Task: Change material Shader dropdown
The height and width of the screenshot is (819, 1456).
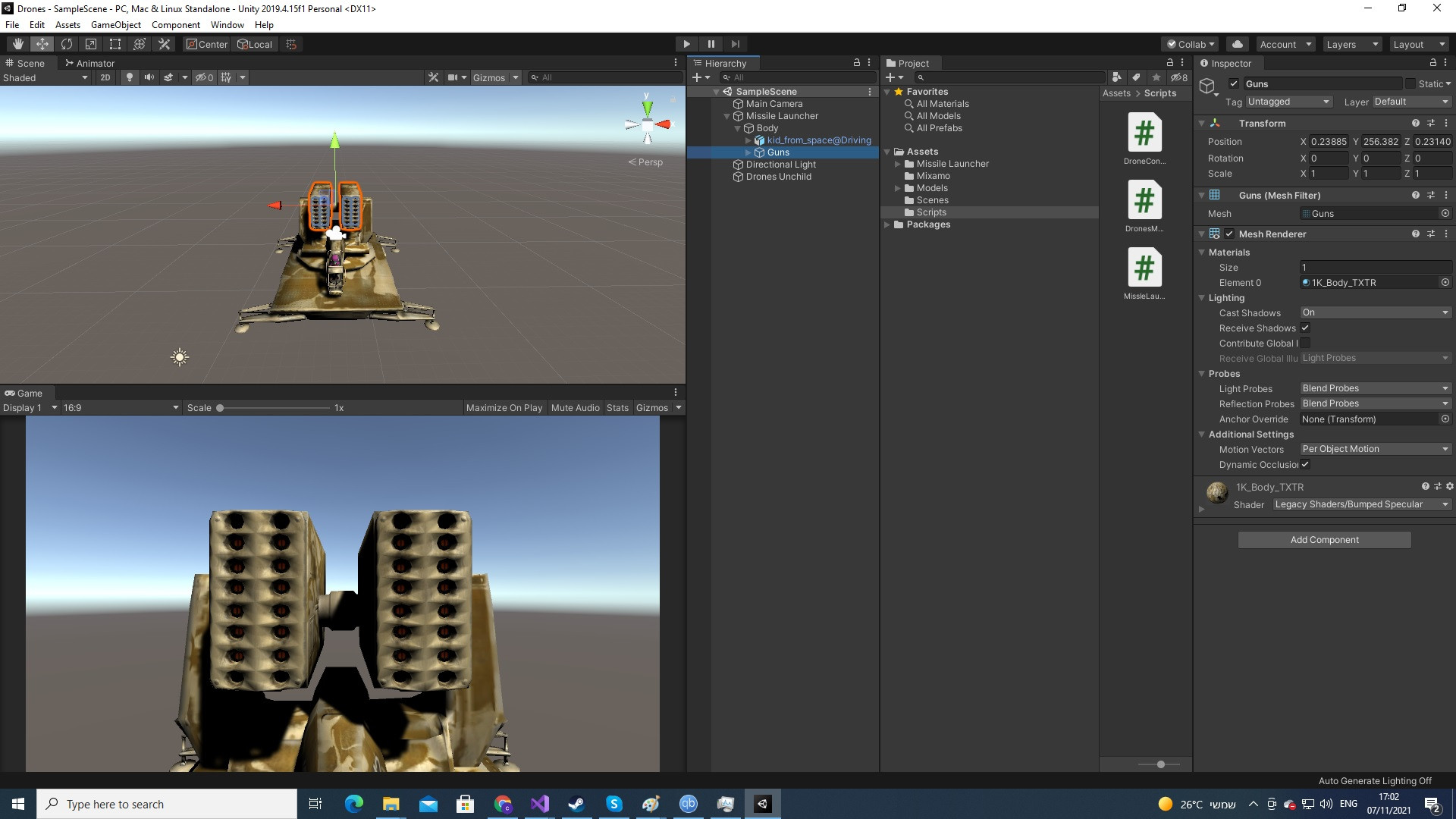Action: (1362, 504)
